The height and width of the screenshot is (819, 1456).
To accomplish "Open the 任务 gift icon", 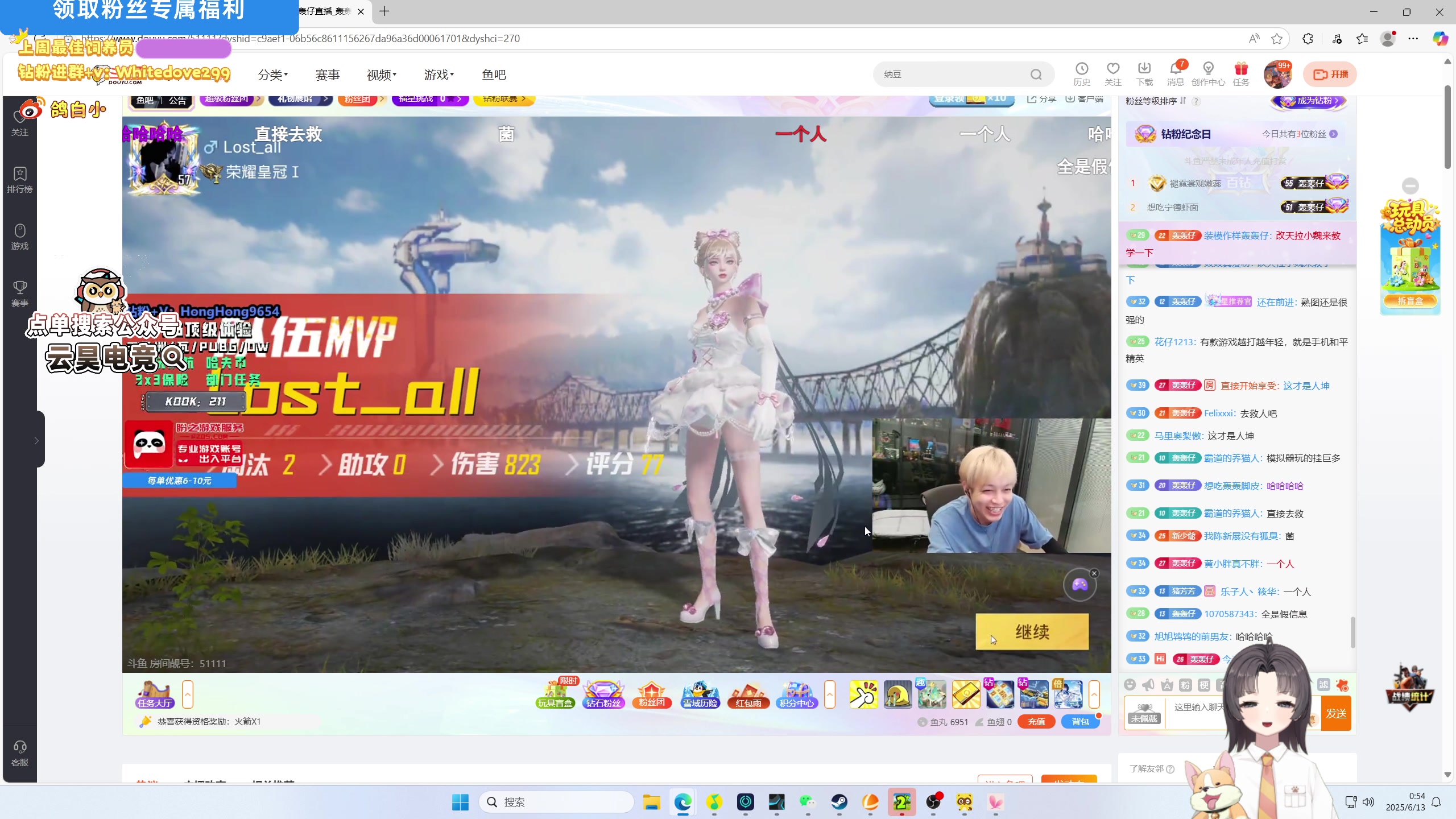I will tap(1241, 74).
